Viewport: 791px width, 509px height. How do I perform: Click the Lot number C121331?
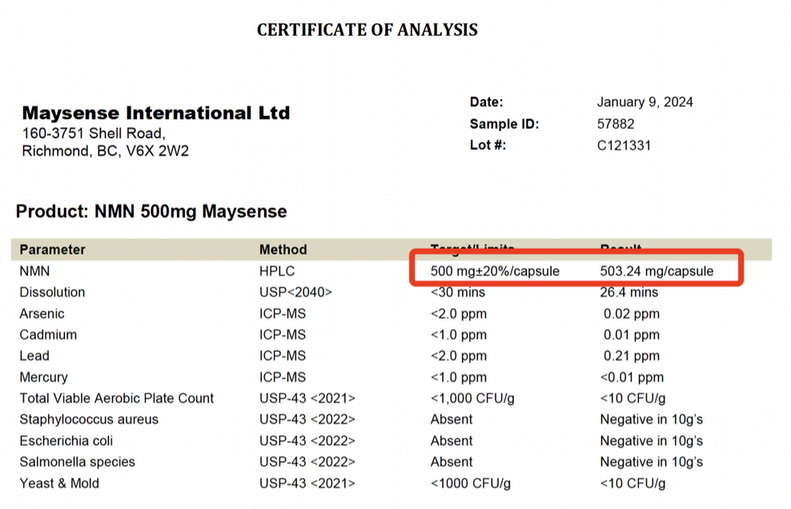(x=623, y=145)
